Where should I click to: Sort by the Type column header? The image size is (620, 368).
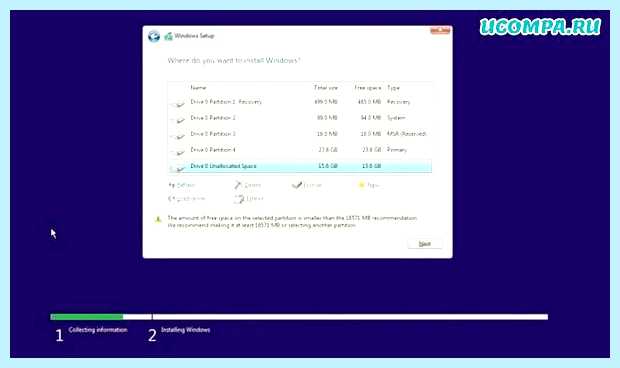coord(393,87)
